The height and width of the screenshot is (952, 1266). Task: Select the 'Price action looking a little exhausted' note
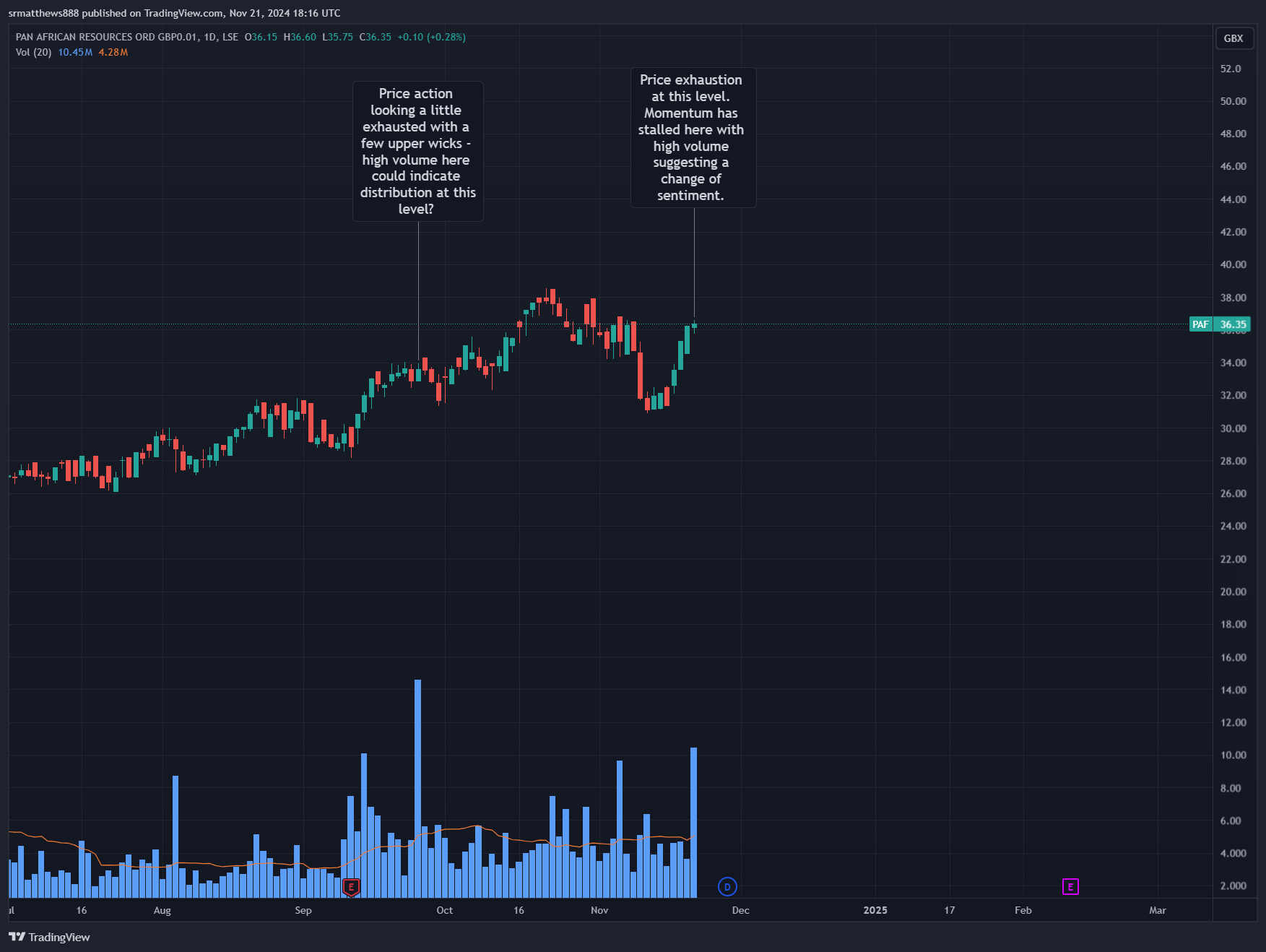coord(417,151)
